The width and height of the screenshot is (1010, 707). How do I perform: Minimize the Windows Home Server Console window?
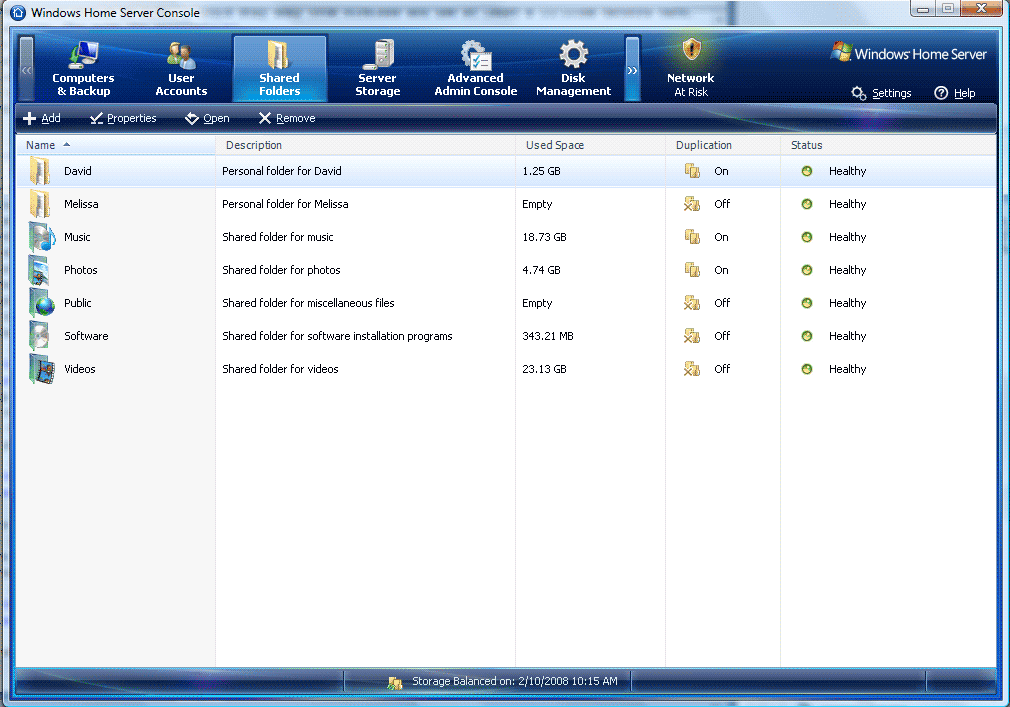coord(923,8)
